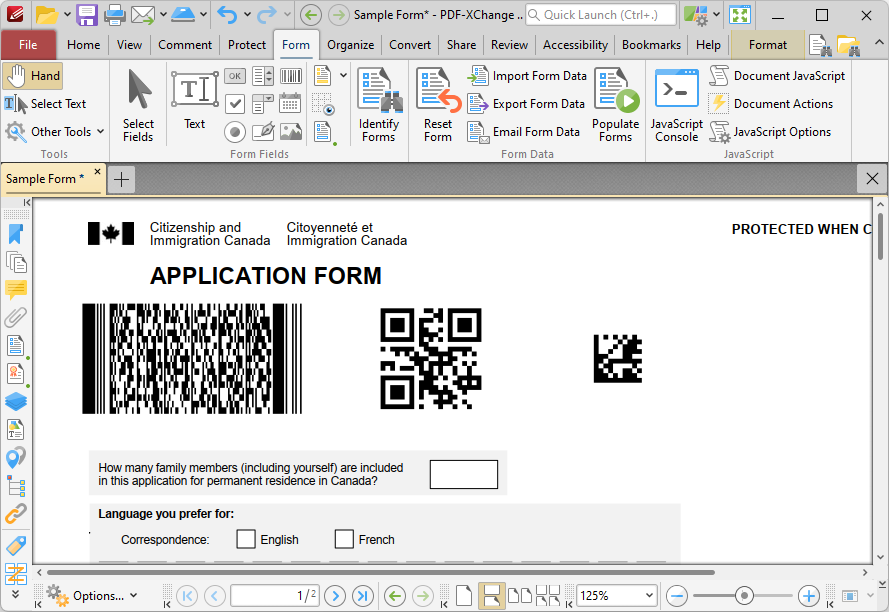Expand the Email dropdown arrow
This screenshot has height=612, width=889.
click(x=163, y=15)
